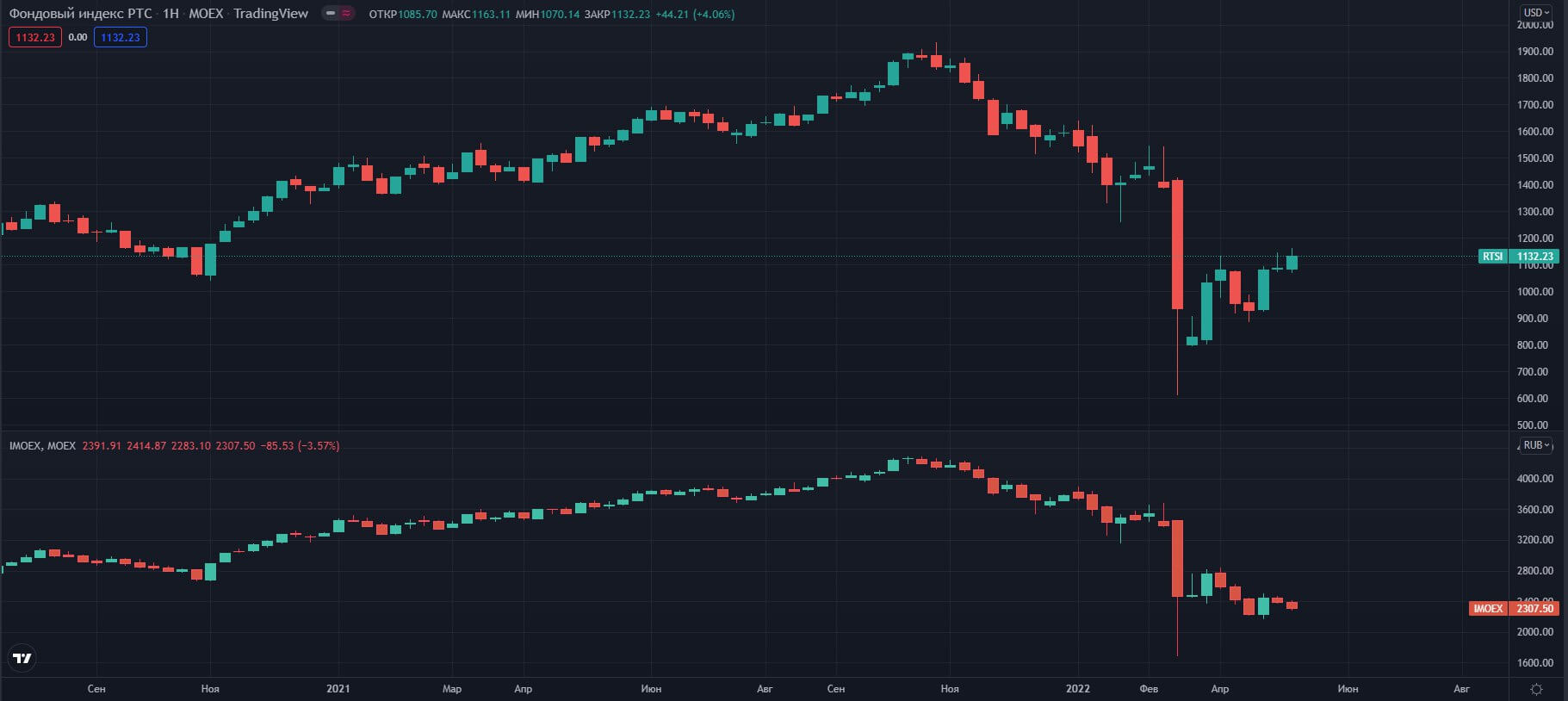
Task: Click the pink approximate-data status icon
Action: pyautogui.click(x=346, y=14)
